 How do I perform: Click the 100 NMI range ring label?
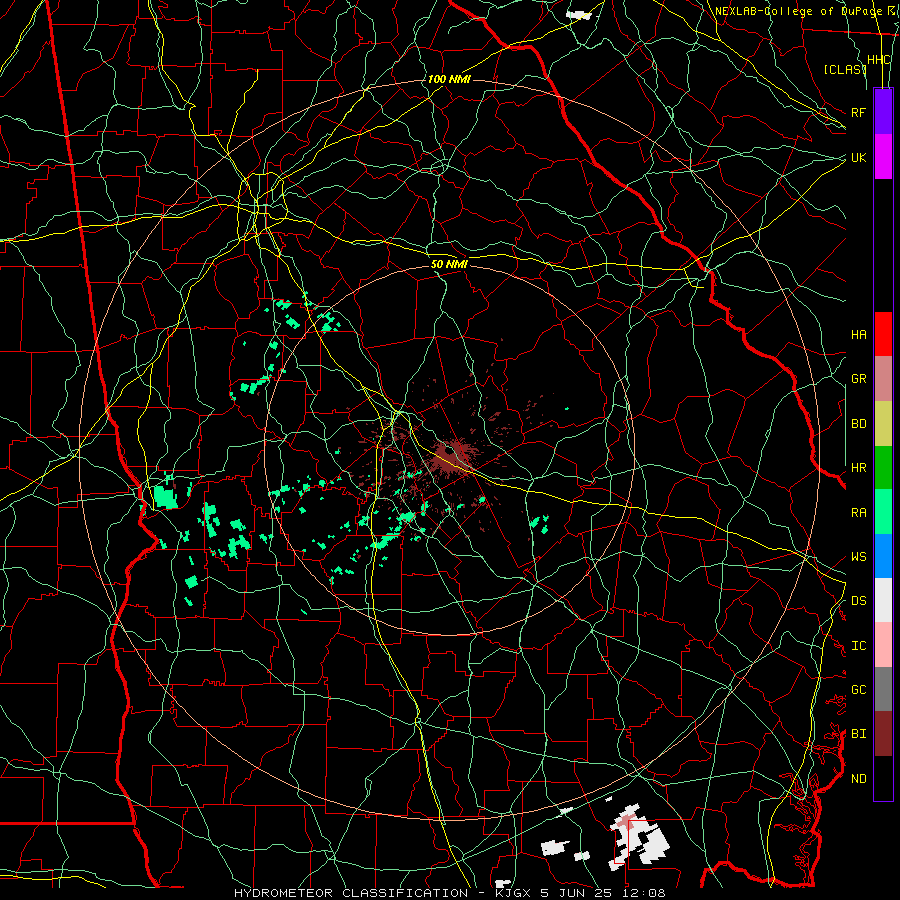coord(449,79)
